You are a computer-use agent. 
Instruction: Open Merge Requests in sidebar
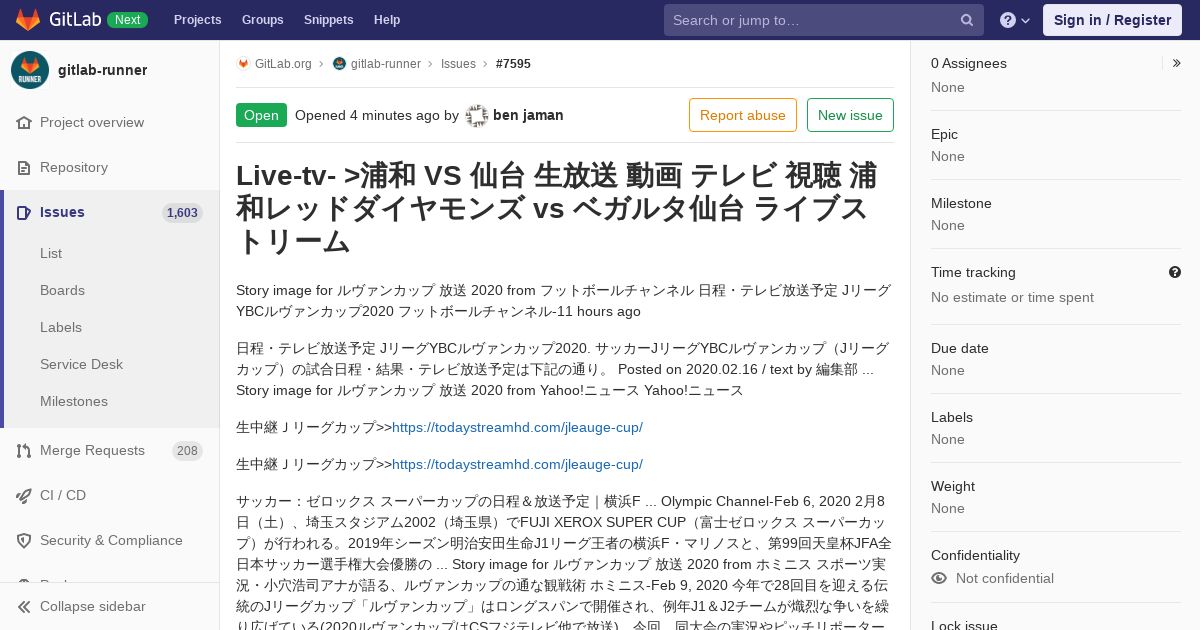92,451
